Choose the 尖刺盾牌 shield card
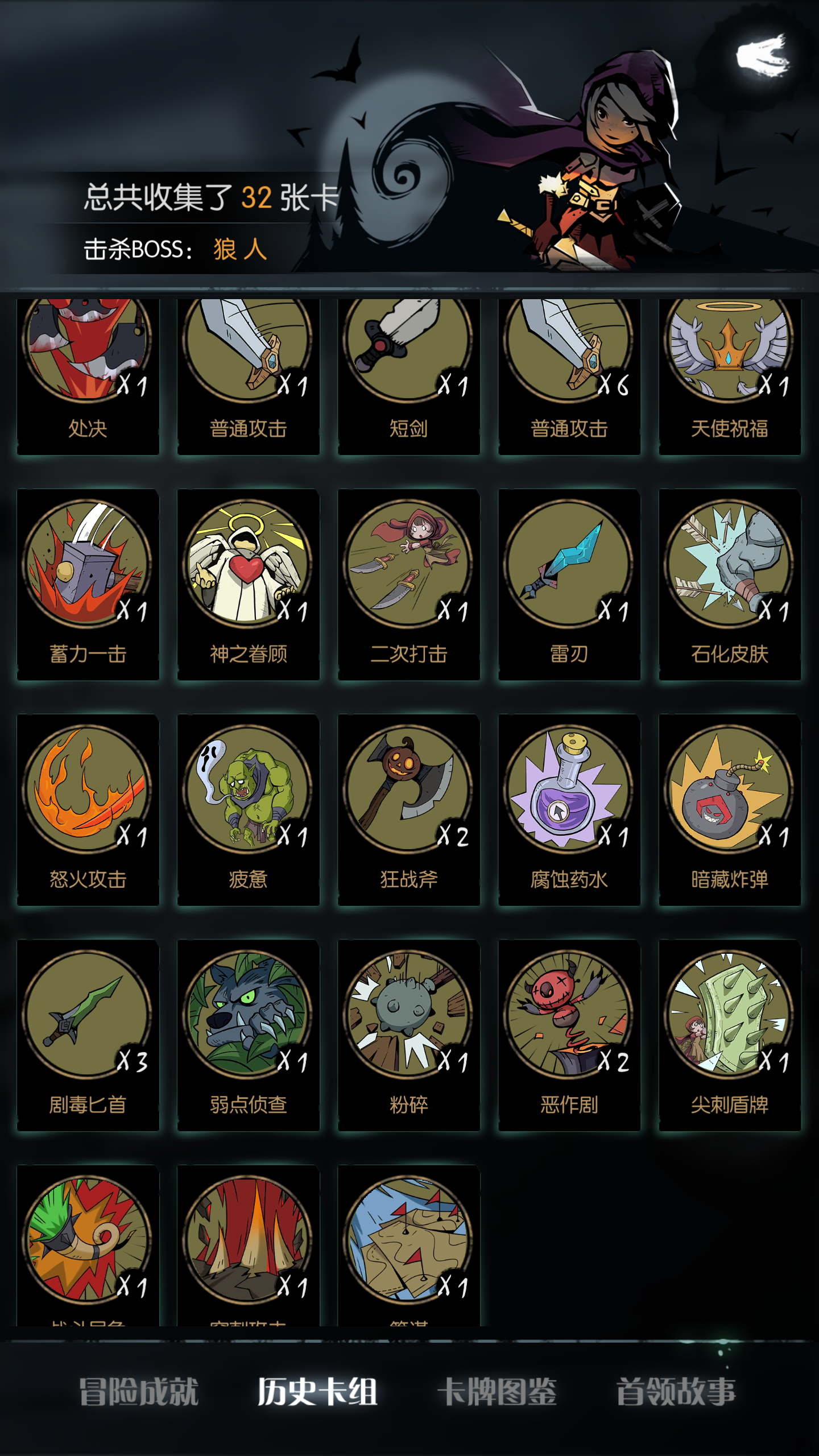 [730, 1035]
